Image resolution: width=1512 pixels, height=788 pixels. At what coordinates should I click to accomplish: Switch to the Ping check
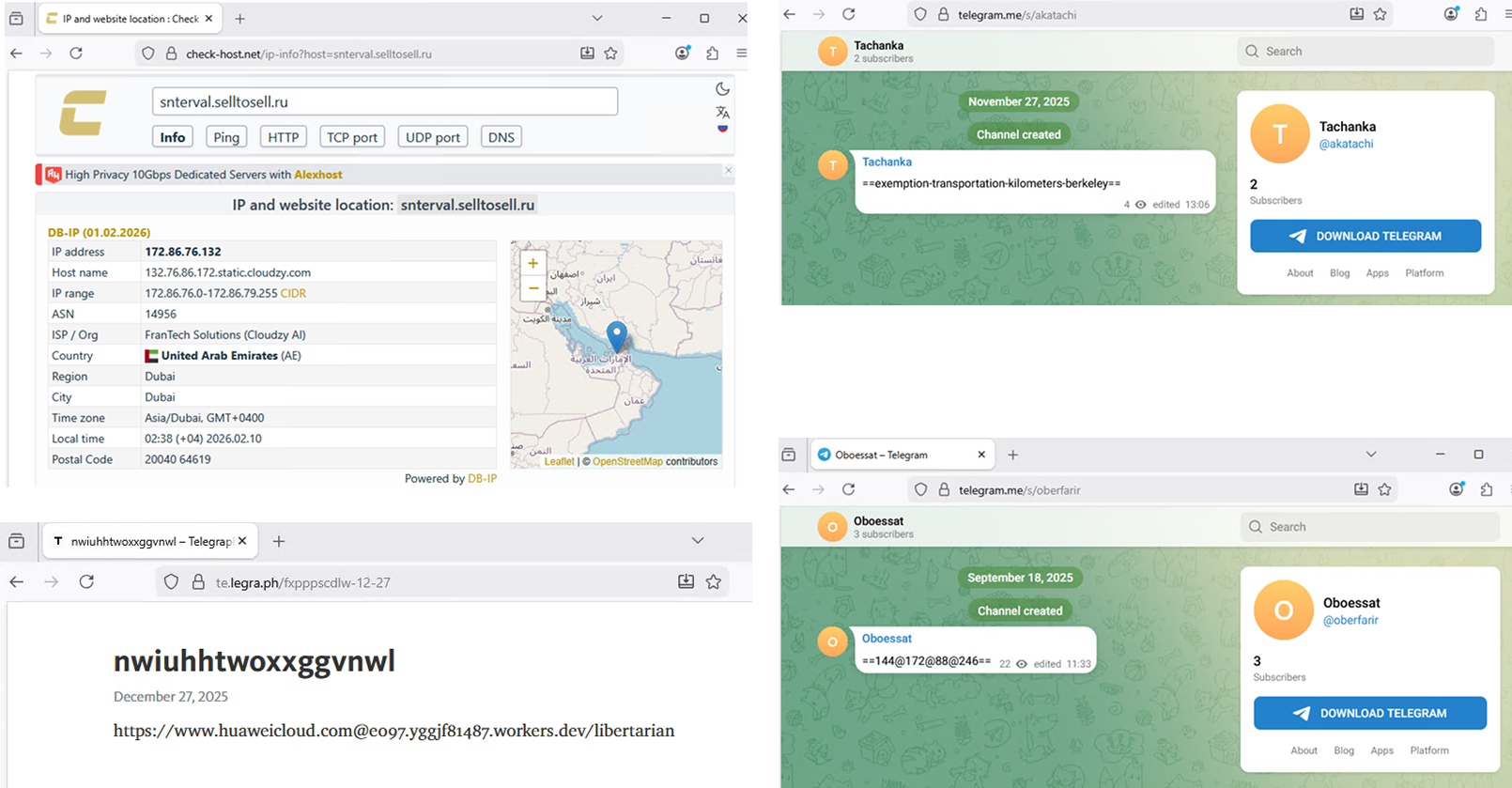point(226,137)
